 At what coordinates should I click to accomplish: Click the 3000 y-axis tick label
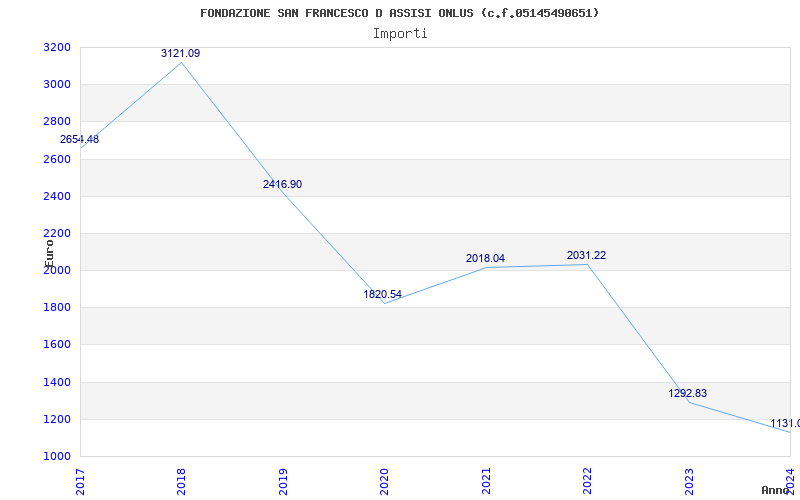pyautogui.click(x=57, y=85)
